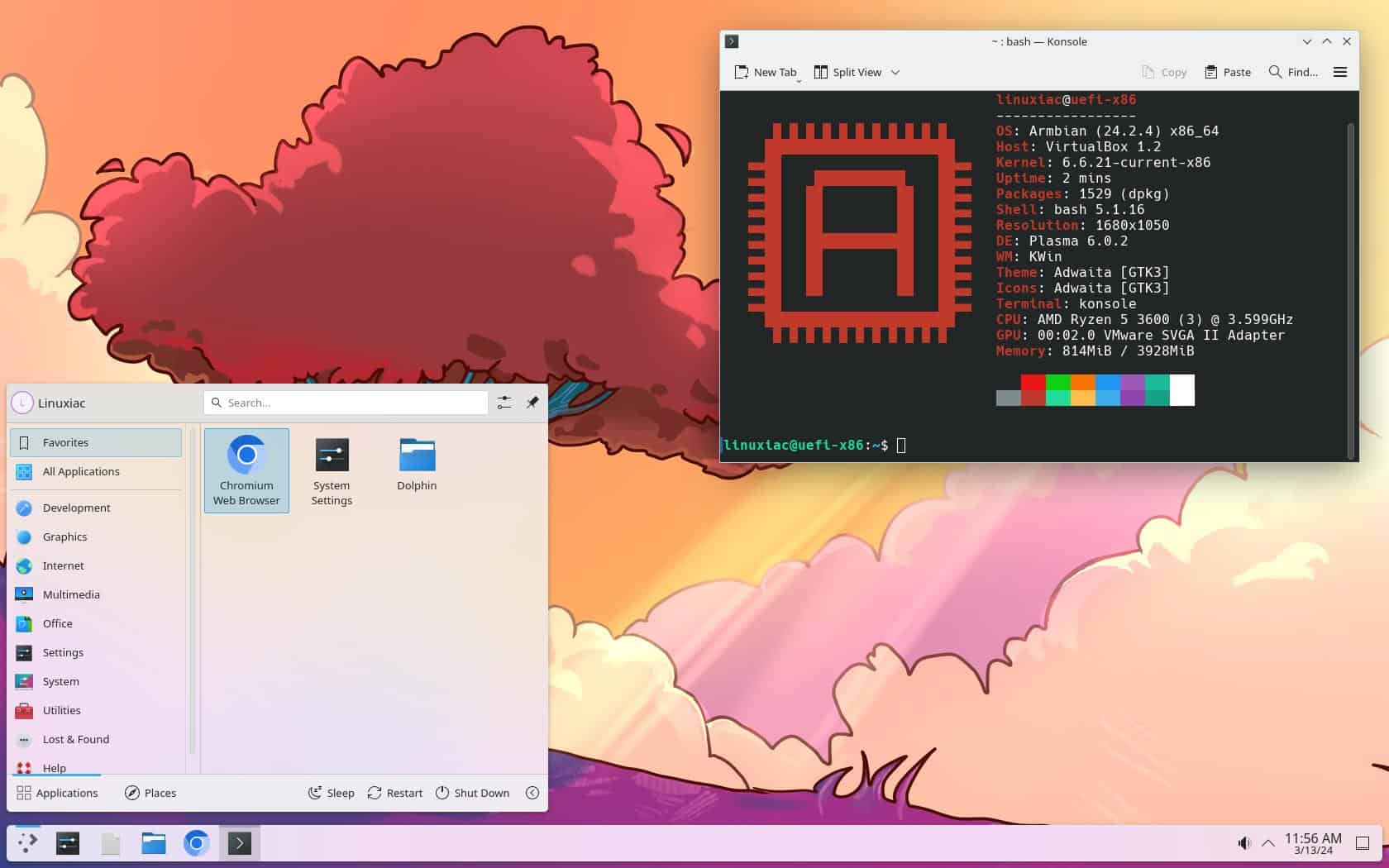
Task: Switch to the Places tab in launcher
Action: pos(150,793)
